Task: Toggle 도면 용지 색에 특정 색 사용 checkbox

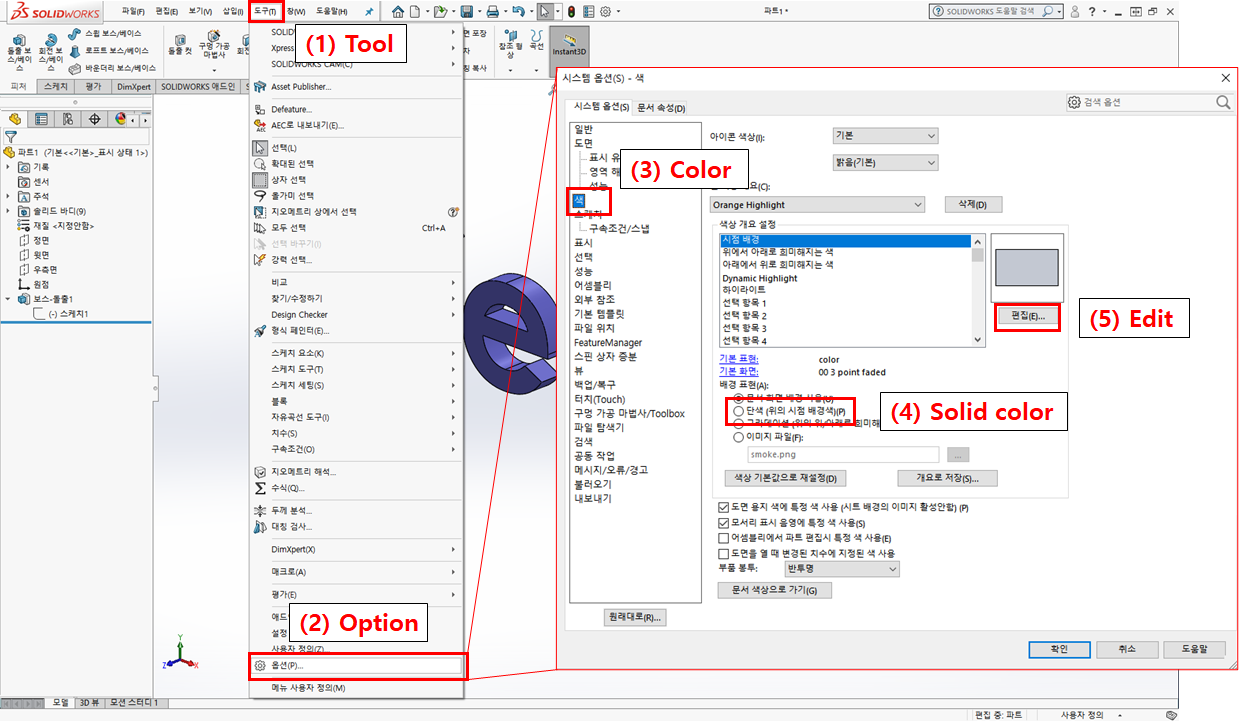Action: [724, 508]
